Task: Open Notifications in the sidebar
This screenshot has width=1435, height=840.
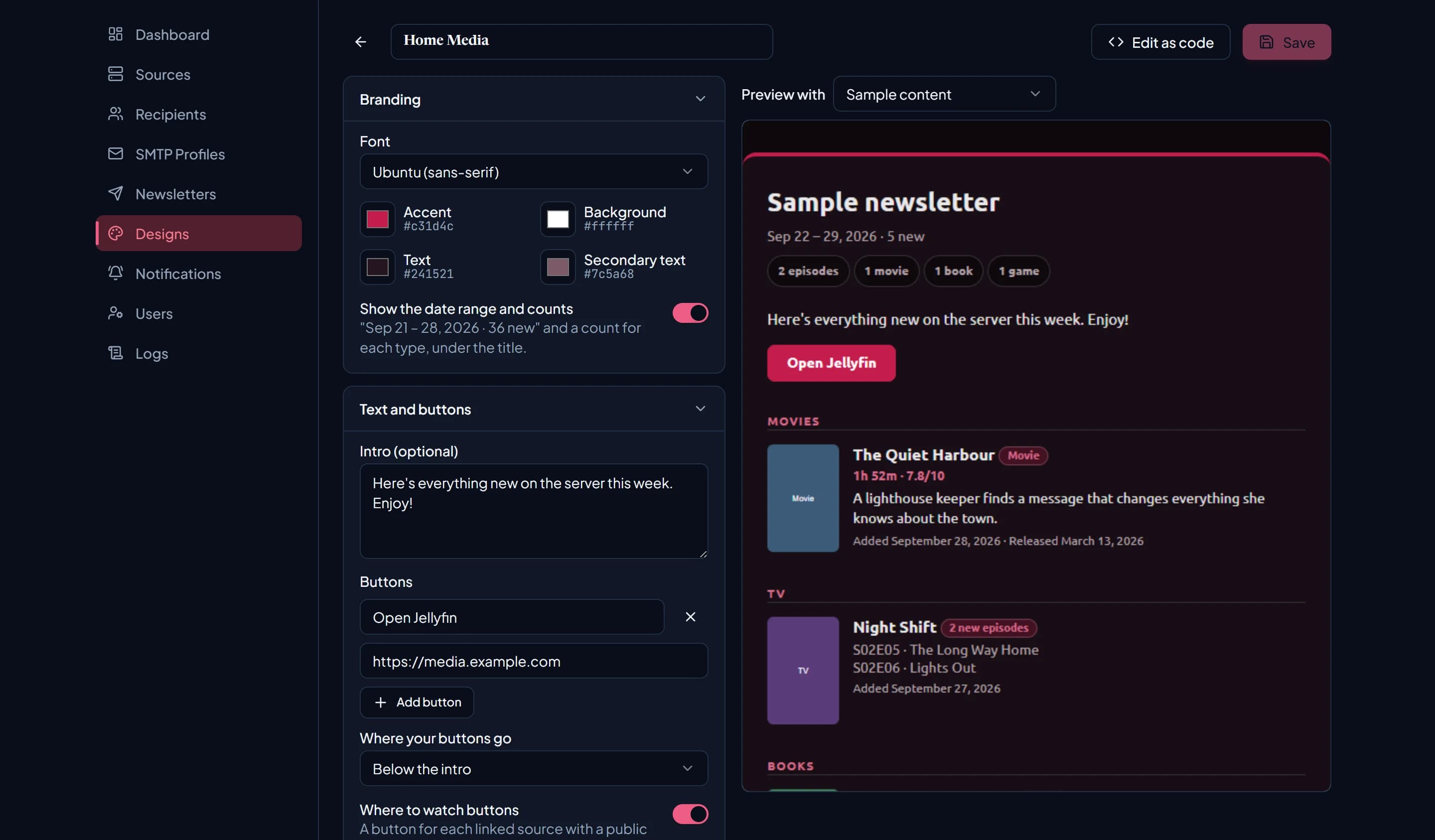Action: (x=198, y=274)
